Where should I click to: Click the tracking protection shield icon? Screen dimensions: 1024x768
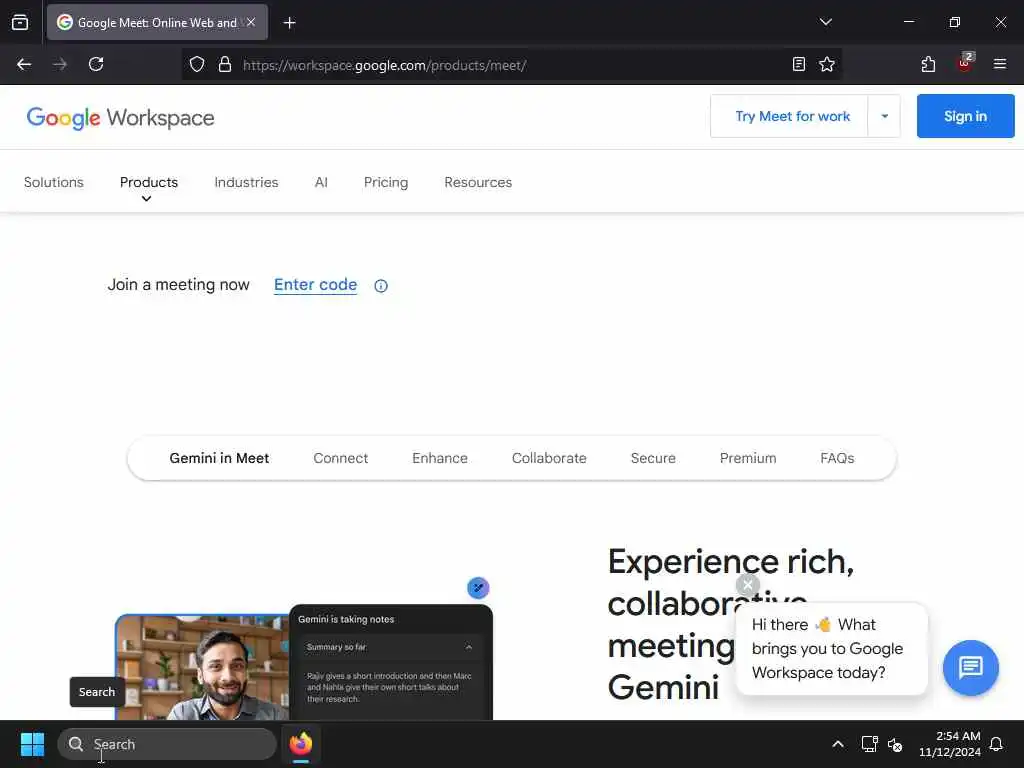[x=197, y=65]
